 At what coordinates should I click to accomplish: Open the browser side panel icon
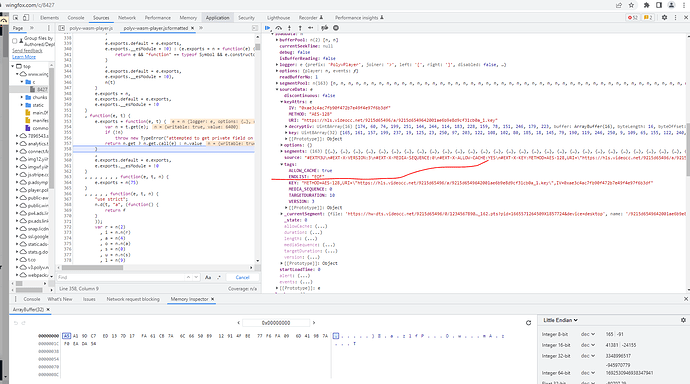[659, 5]
